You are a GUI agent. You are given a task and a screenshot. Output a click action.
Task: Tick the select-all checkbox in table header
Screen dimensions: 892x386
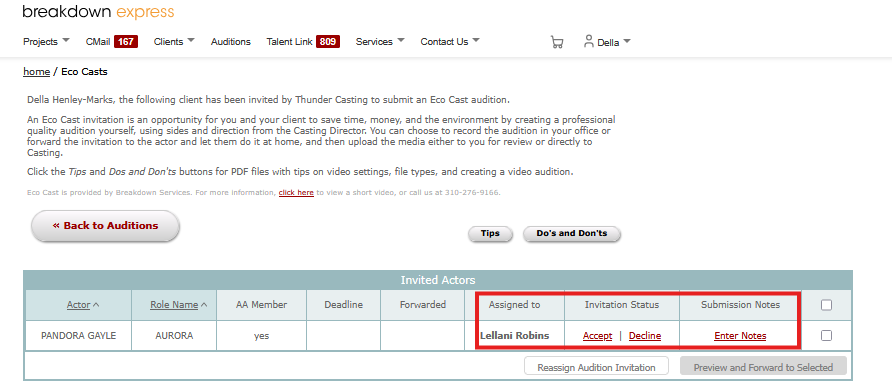(x=827, y=305)
